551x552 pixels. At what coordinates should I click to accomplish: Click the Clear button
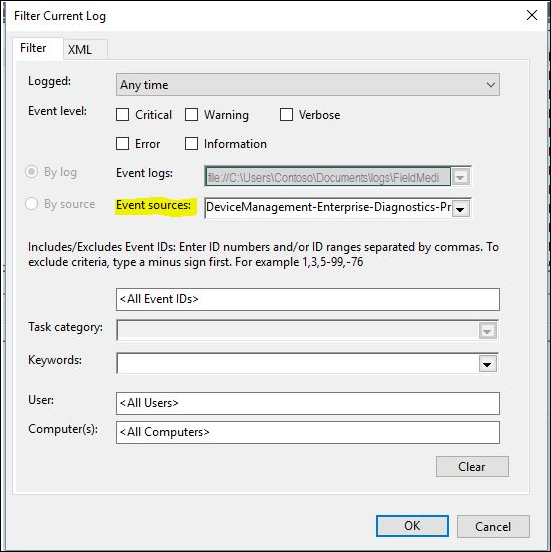pos(472,466)
